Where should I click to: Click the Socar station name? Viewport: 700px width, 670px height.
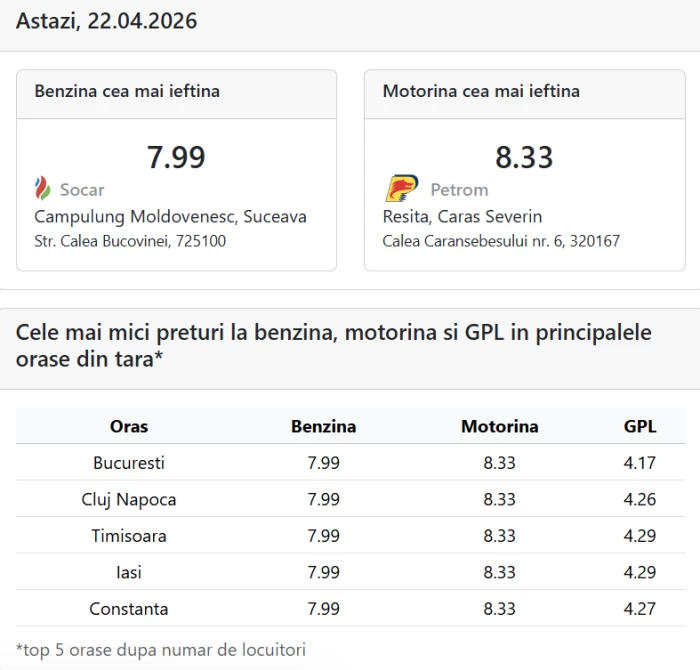point(82,189)
